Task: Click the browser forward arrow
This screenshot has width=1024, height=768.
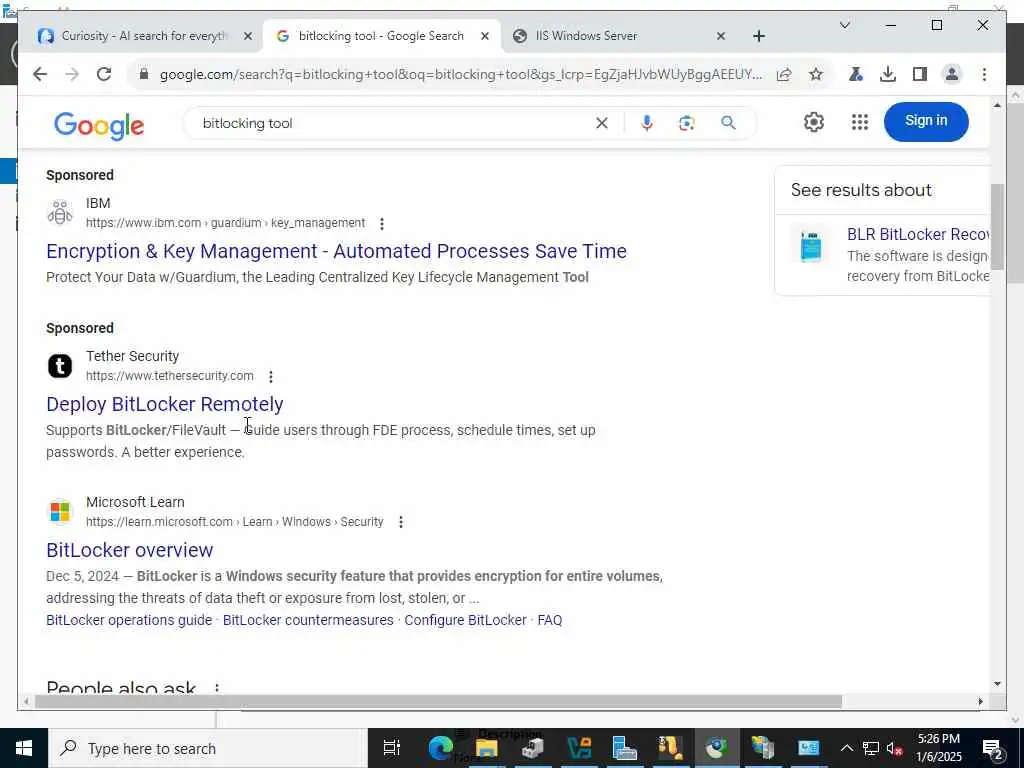Action: click(72, 74)
